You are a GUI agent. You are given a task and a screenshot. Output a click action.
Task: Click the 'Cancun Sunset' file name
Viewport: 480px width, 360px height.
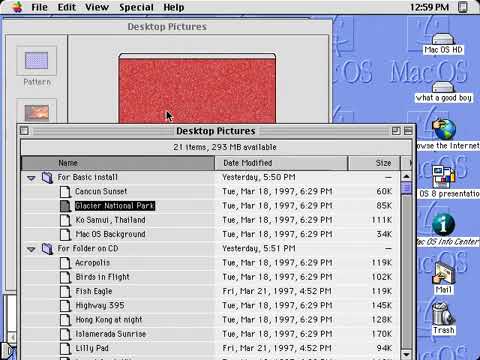pyautogui.click(x=101, y=192)
